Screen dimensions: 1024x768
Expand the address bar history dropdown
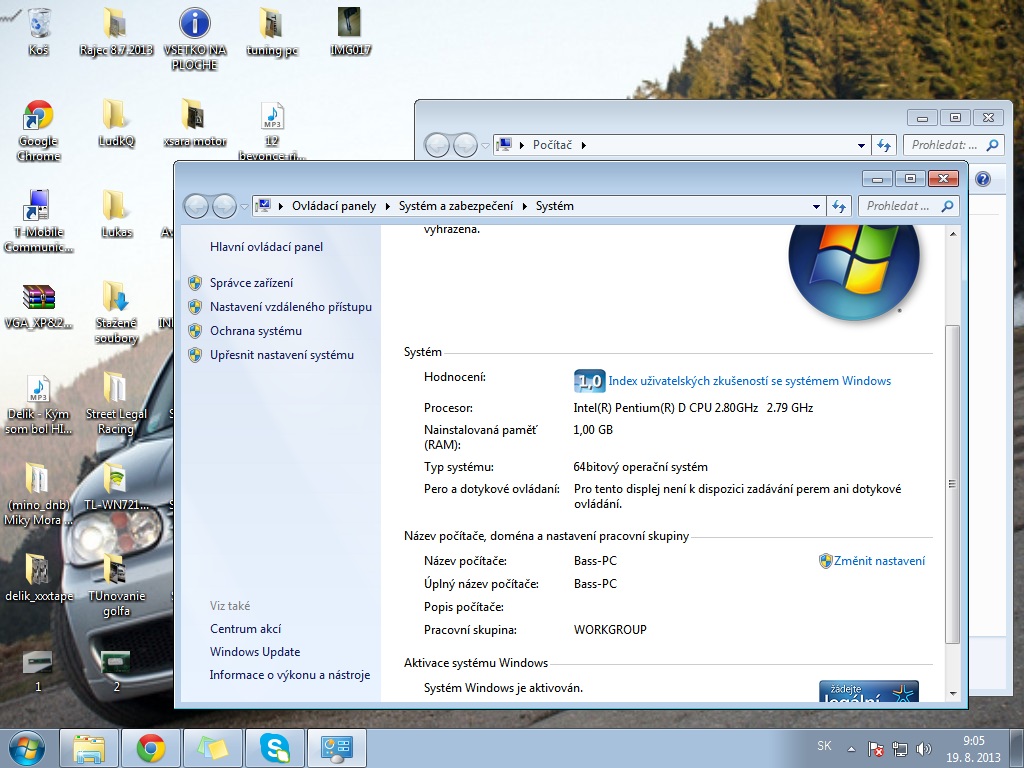point(816,206)
